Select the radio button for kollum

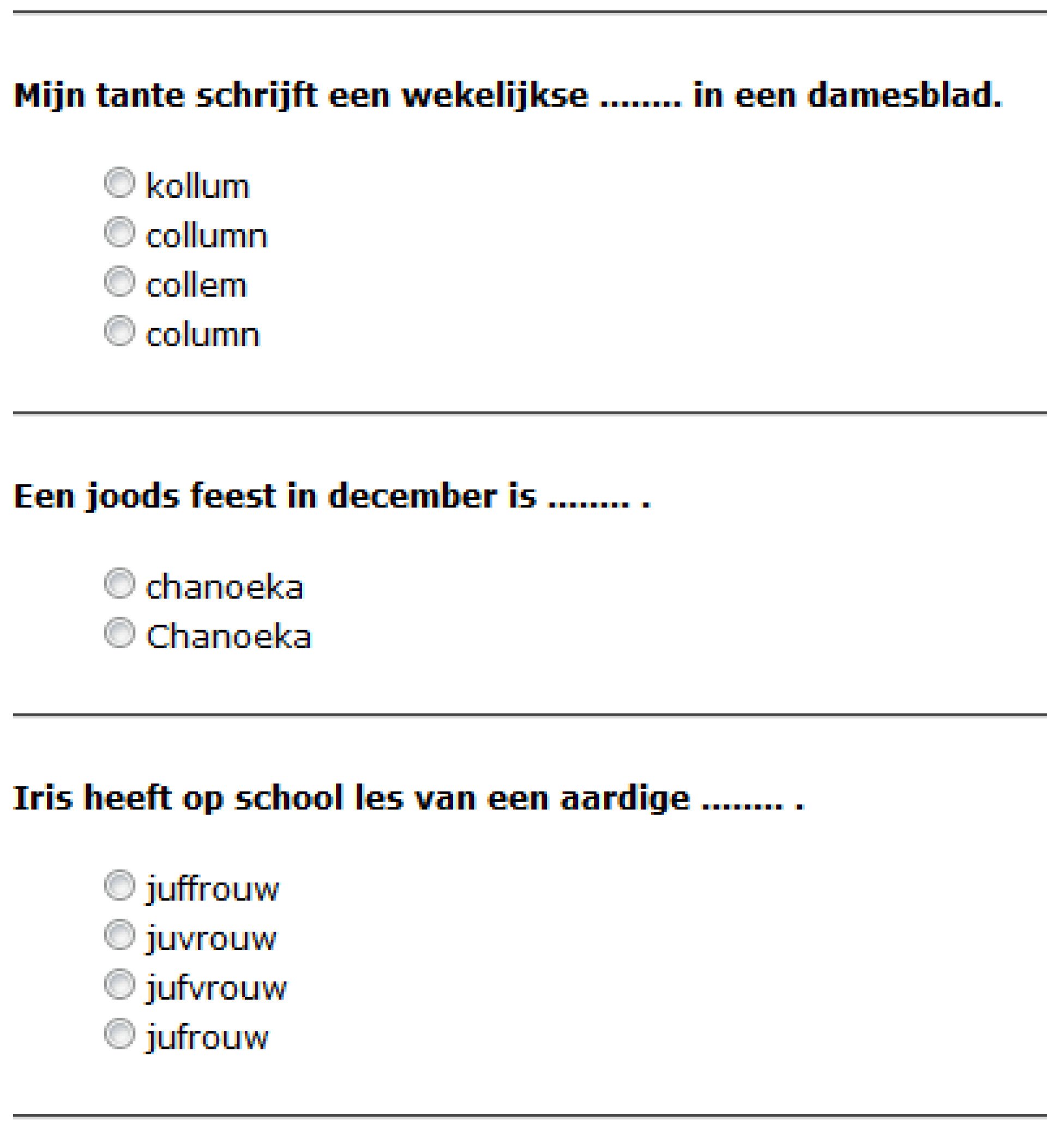tap(119, 182)
